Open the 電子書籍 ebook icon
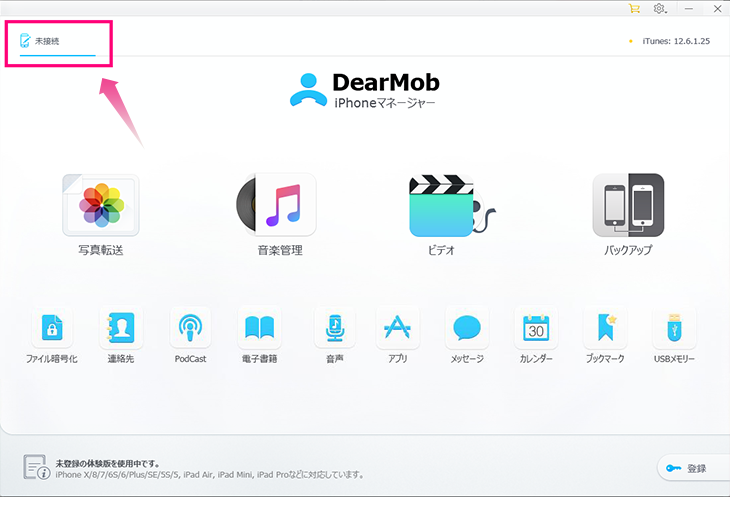This screenshot has width=730, height=510. pyautogui.click(x=259, y=327)
